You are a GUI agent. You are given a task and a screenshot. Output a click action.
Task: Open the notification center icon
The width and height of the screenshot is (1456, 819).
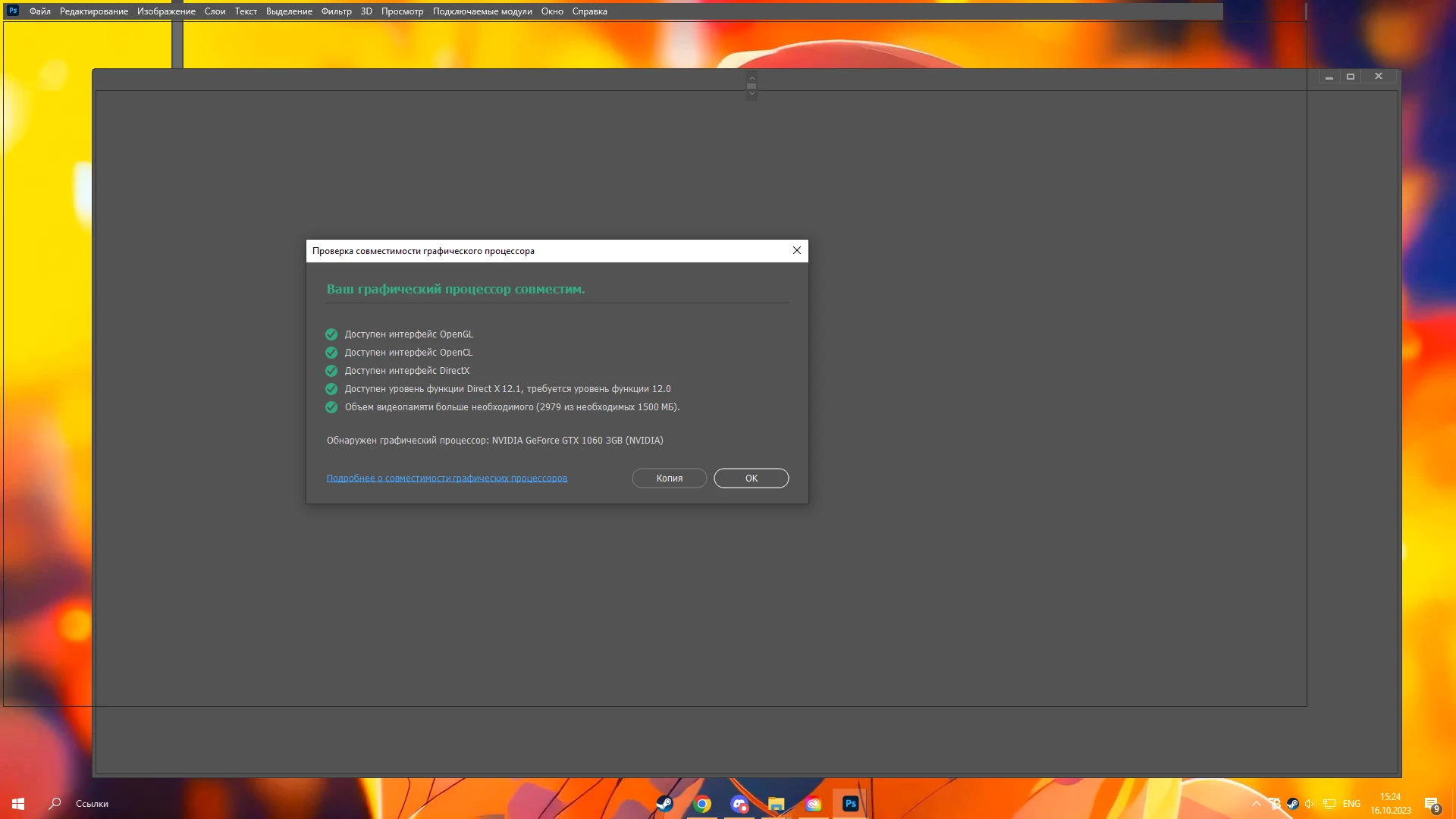point(1431,804)
